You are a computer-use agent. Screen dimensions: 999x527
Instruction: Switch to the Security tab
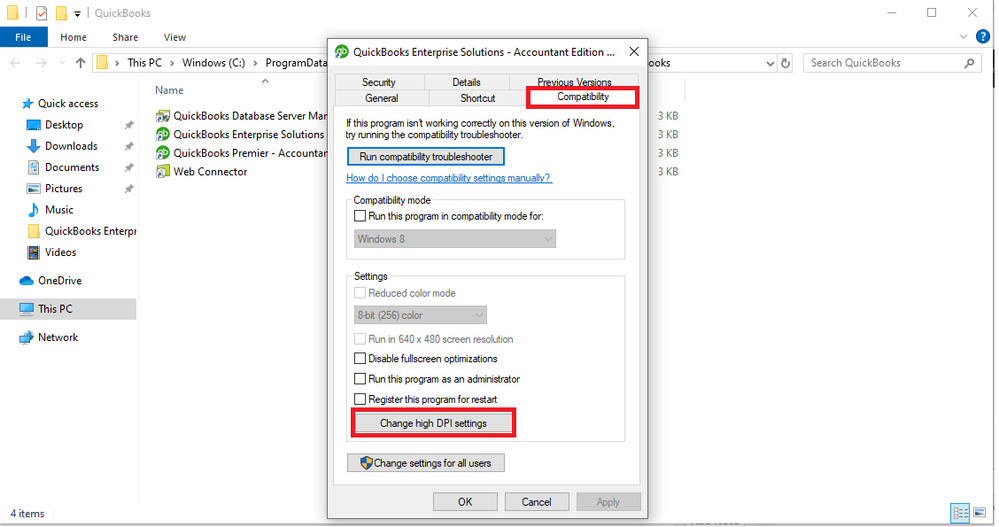click(x=379, y=82)
